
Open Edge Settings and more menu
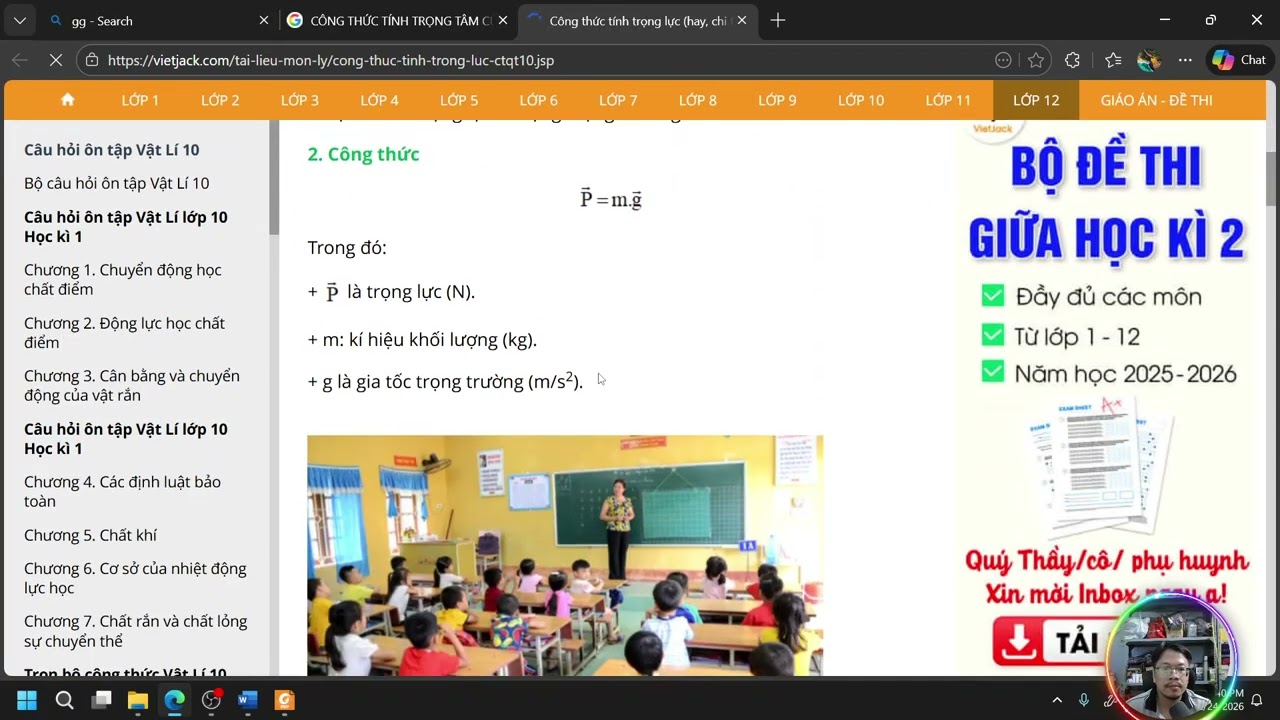[x=1185, y=60]
